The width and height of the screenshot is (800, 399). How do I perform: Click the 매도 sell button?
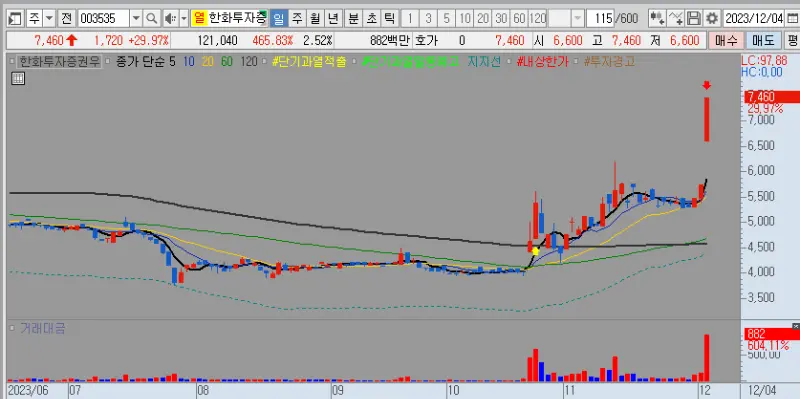pos(763,40)
